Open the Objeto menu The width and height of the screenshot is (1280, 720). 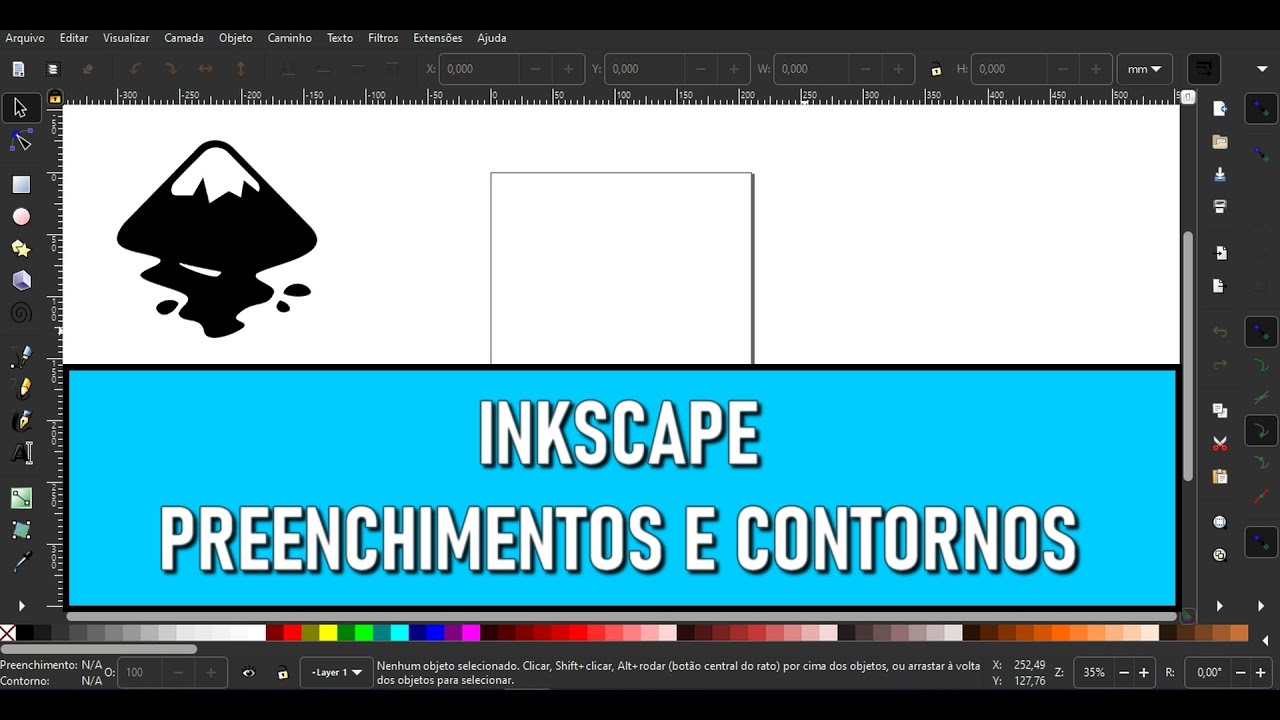pos(236,38)
